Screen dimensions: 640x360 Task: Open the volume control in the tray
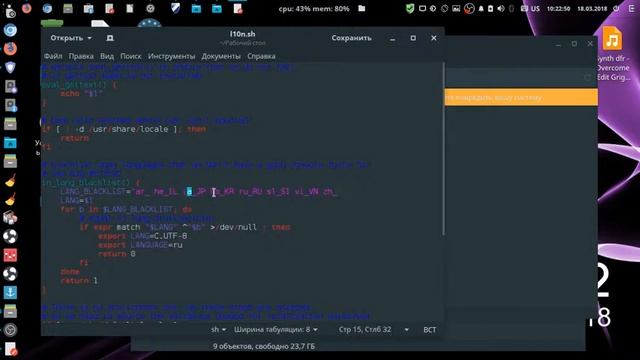pyautogui.click(x=501, y=9)
